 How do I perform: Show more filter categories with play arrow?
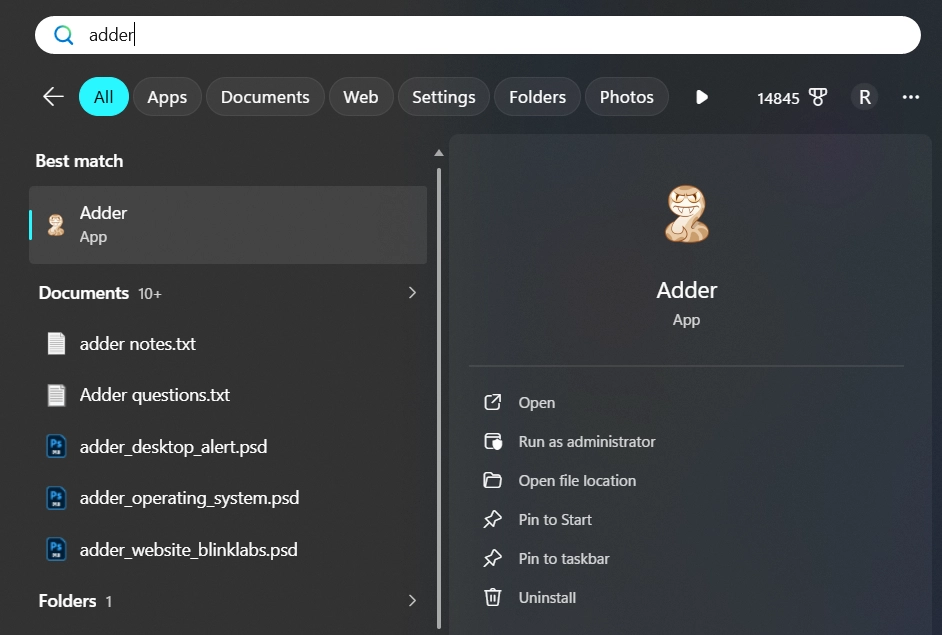(x=701, y=97)
